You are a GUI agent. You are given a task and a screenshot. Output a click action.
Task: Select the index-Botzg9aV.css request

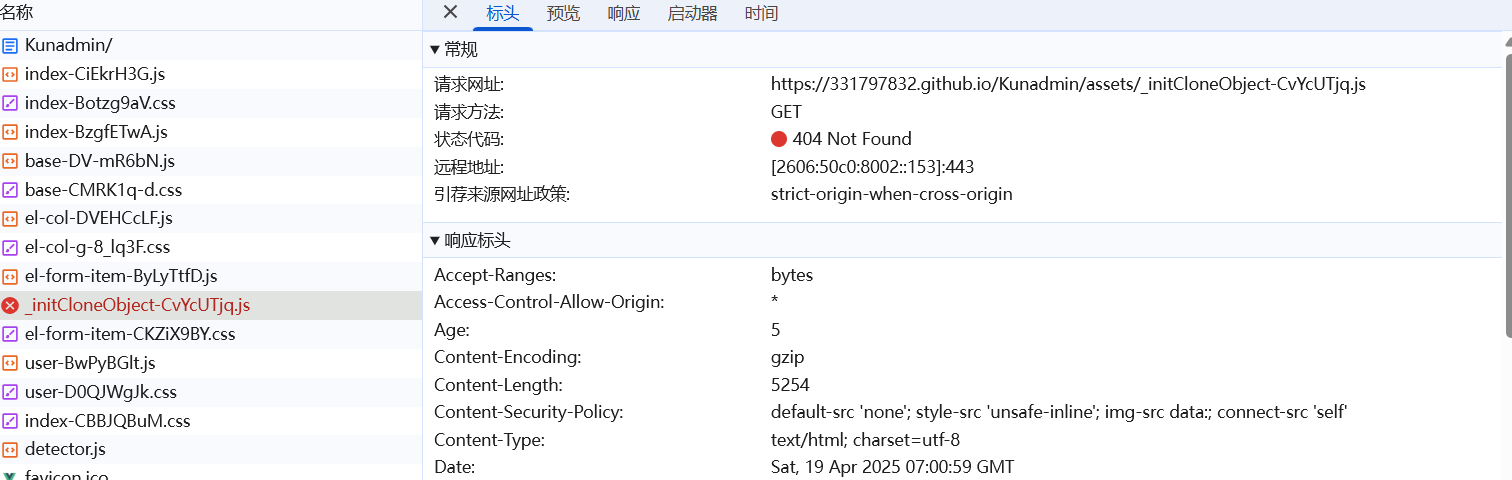tap(211, 103)
